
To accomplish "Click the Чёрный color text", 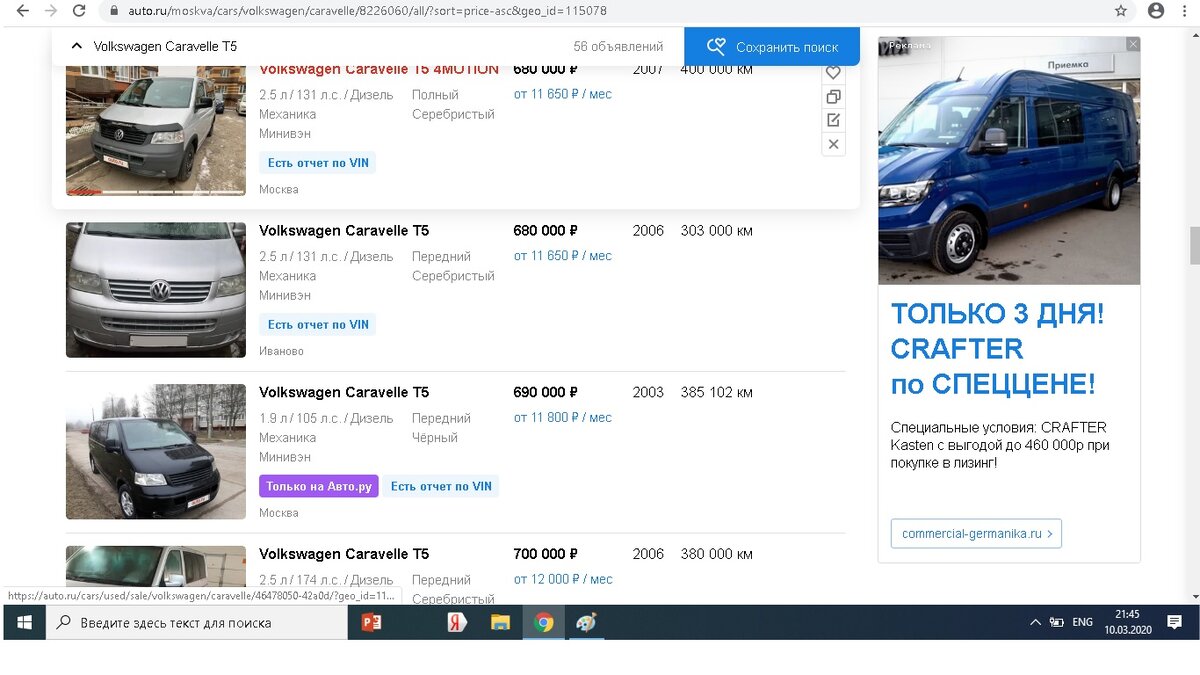I will [x=435, y=438].
